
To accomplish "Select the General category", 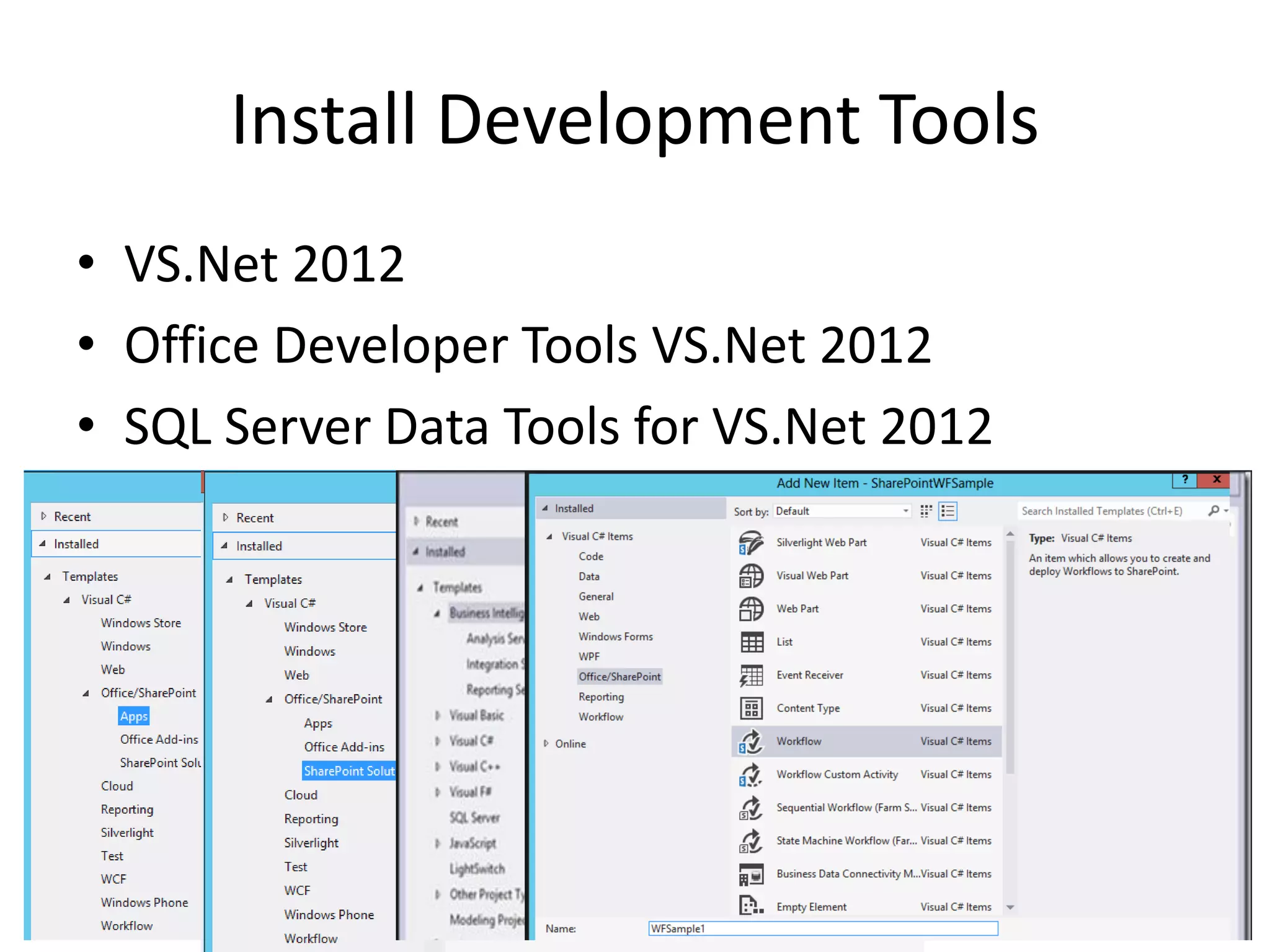I will click(596, 597).
